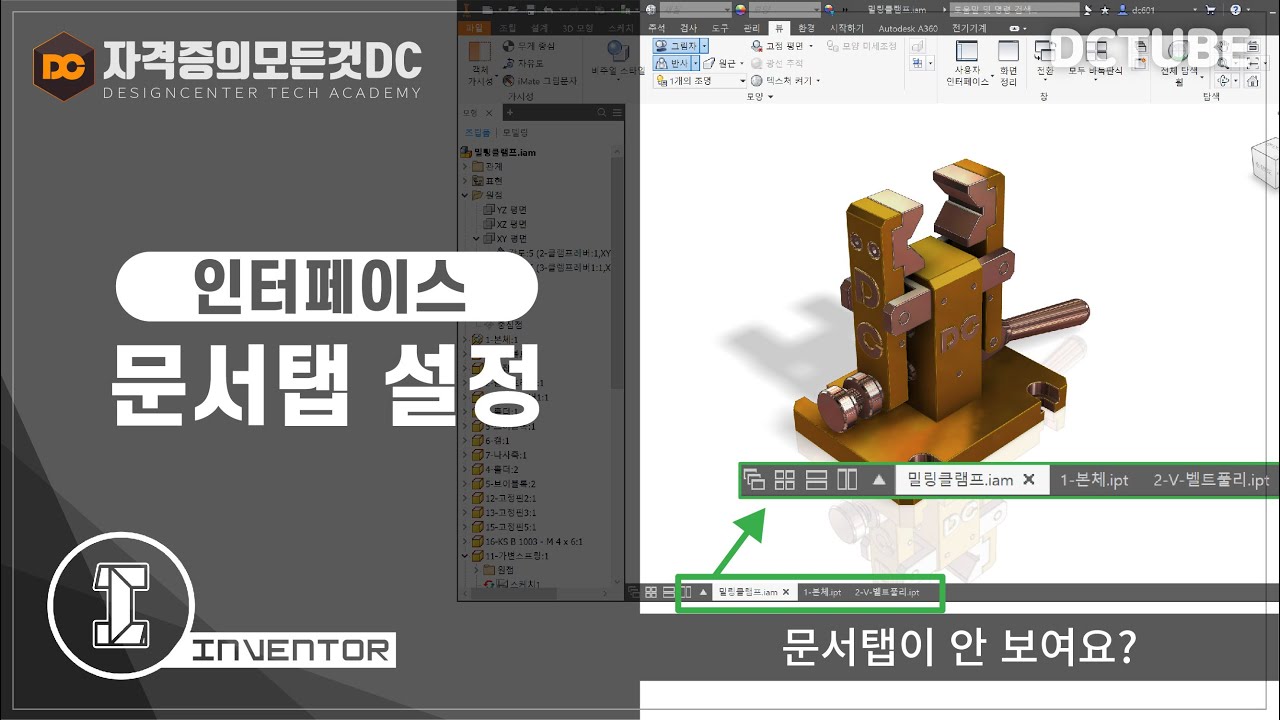The height and width of the screenshot is (720, 1280).
Task: Toggle iMate 그림문자 glyph display
Action: click(x=539, y=80)
